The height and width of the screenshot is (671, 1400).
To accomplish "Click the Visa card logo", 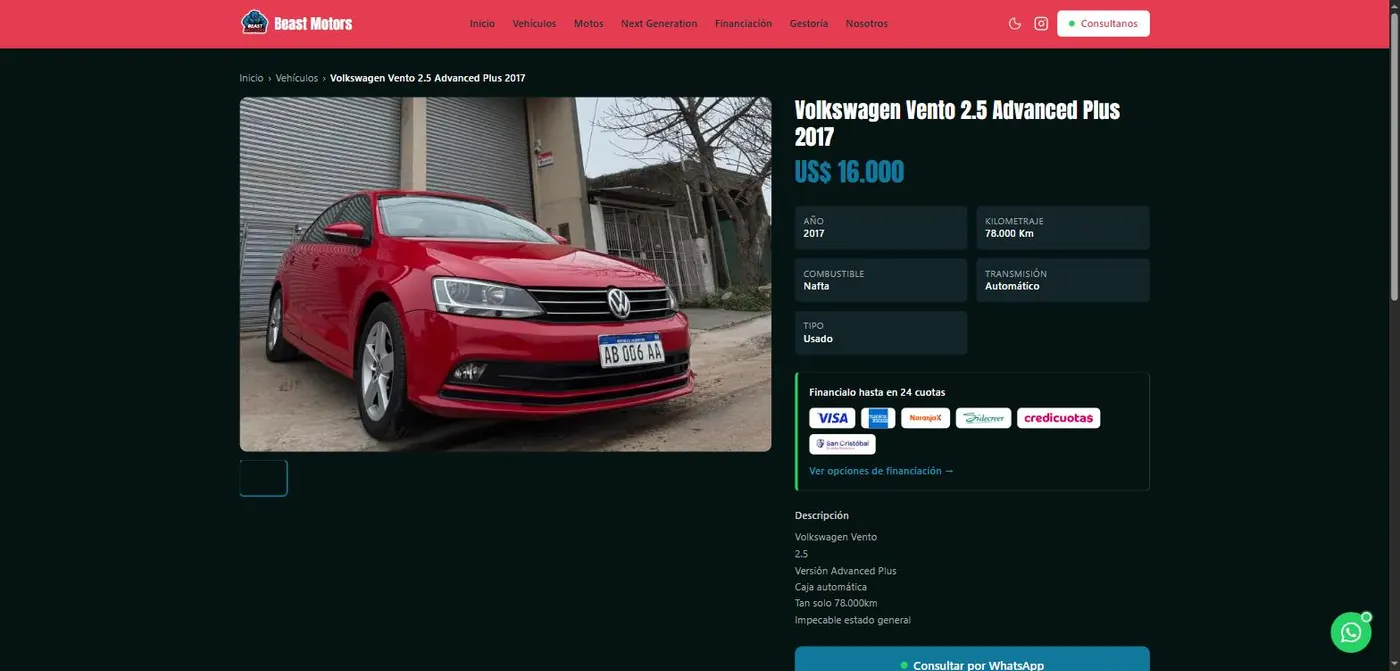I will pos(832,418).
